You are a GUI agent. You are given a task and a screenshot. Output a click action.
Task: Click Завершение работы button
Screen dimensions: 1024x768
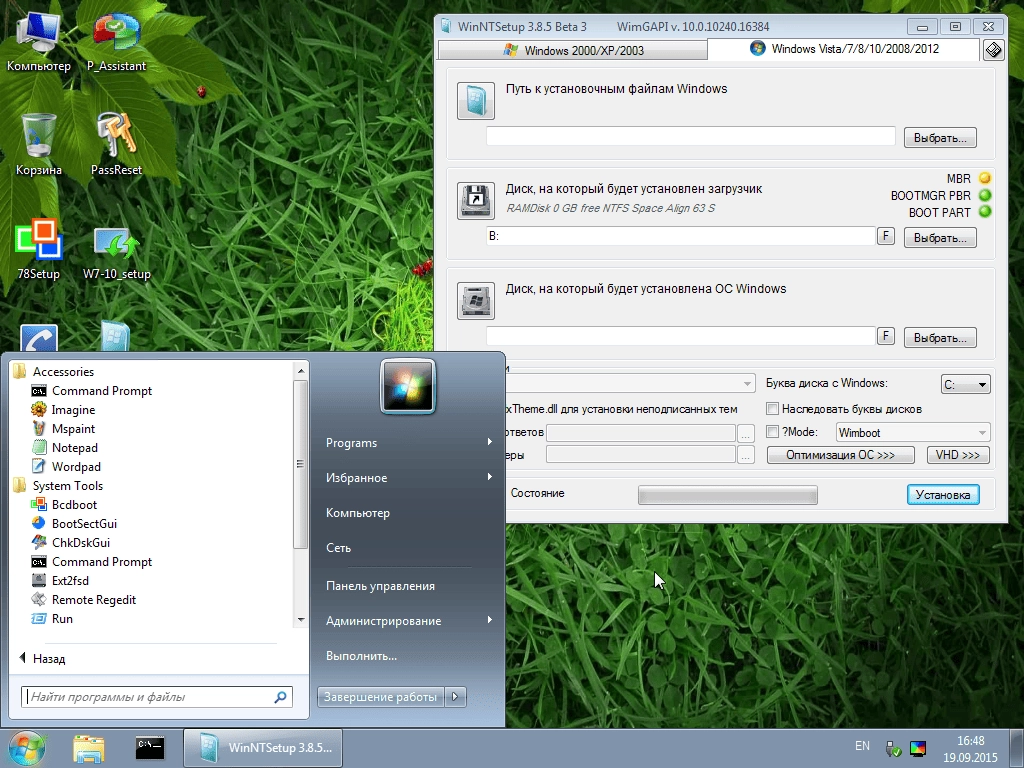[x=381, y=697]
